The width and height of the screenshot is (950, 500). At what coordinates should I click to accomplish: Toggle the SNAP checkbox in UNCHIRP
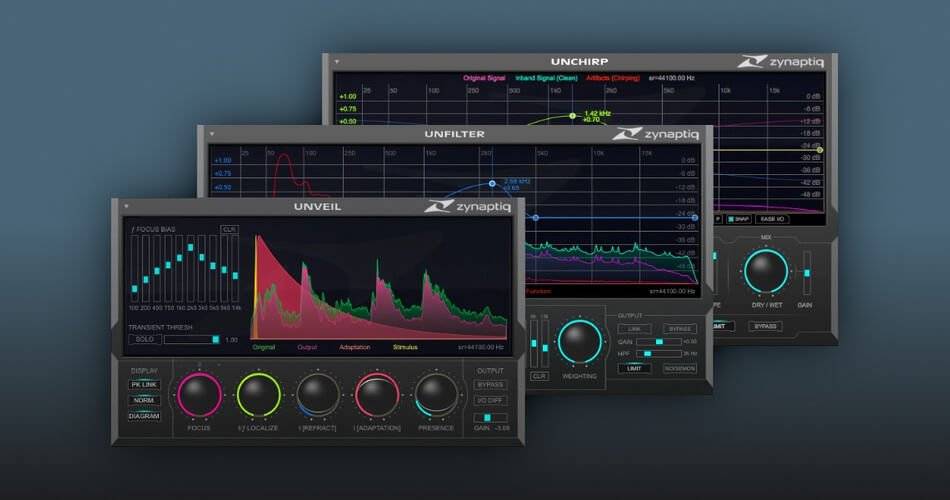[x=739, y=219]
